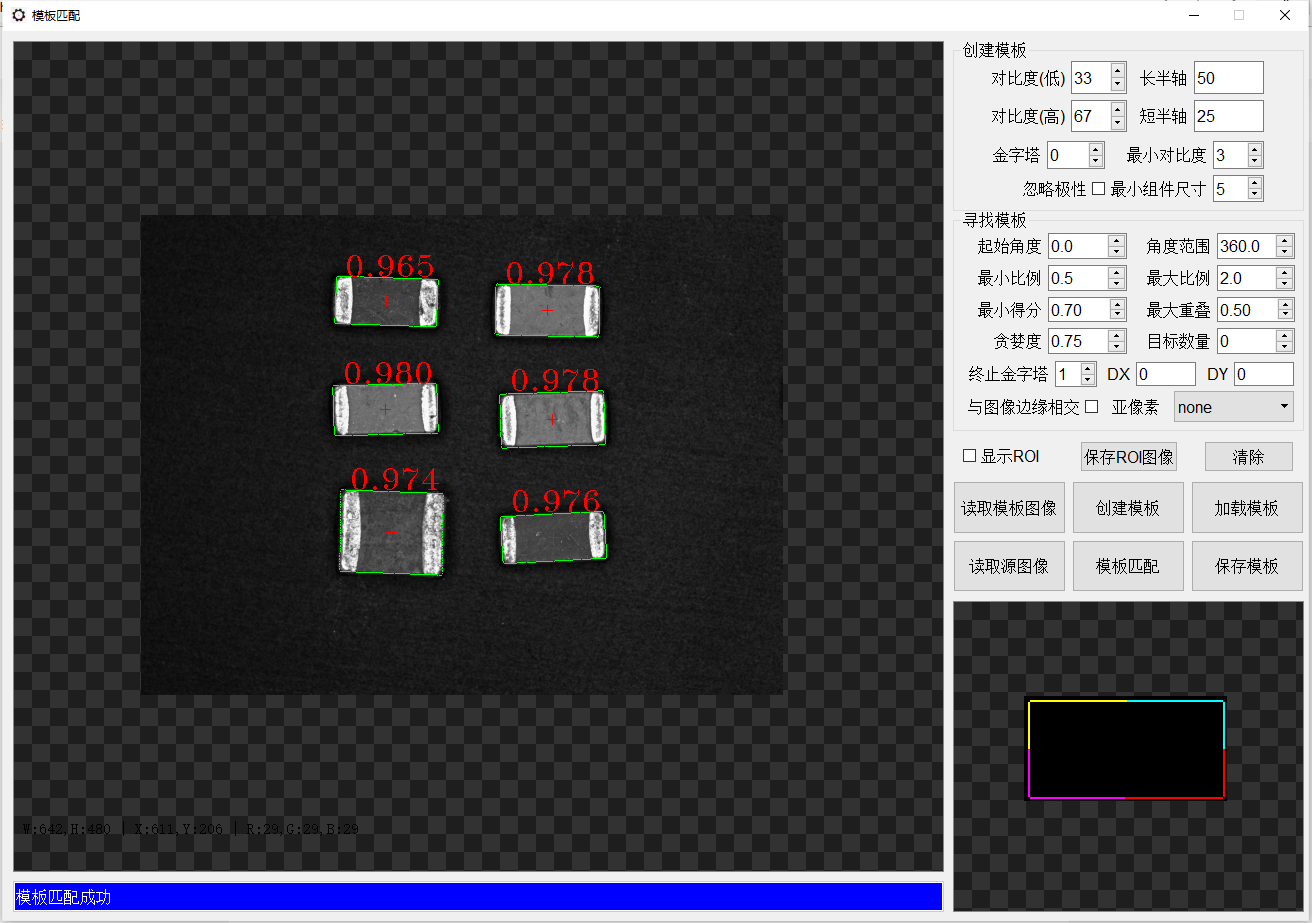
Task: Click the matched component scored 0.980
Action: [x=386, y=409]
